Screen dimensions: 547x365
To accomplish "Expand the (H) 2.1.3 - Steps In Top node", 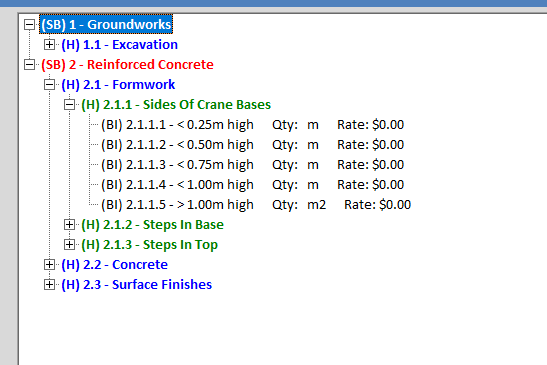I will 69,245.
